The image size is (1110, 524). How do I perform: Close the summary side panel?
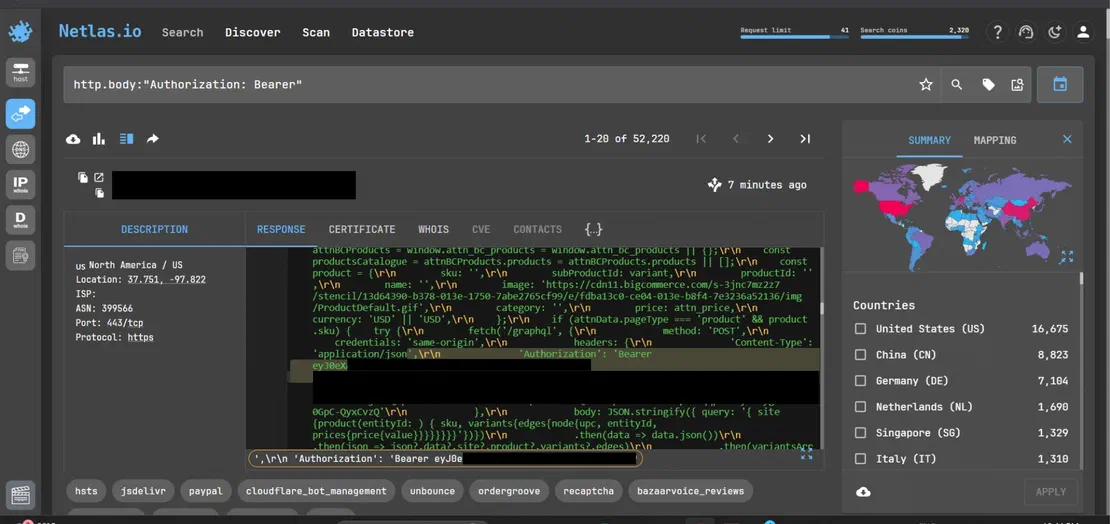(1068, 139)
